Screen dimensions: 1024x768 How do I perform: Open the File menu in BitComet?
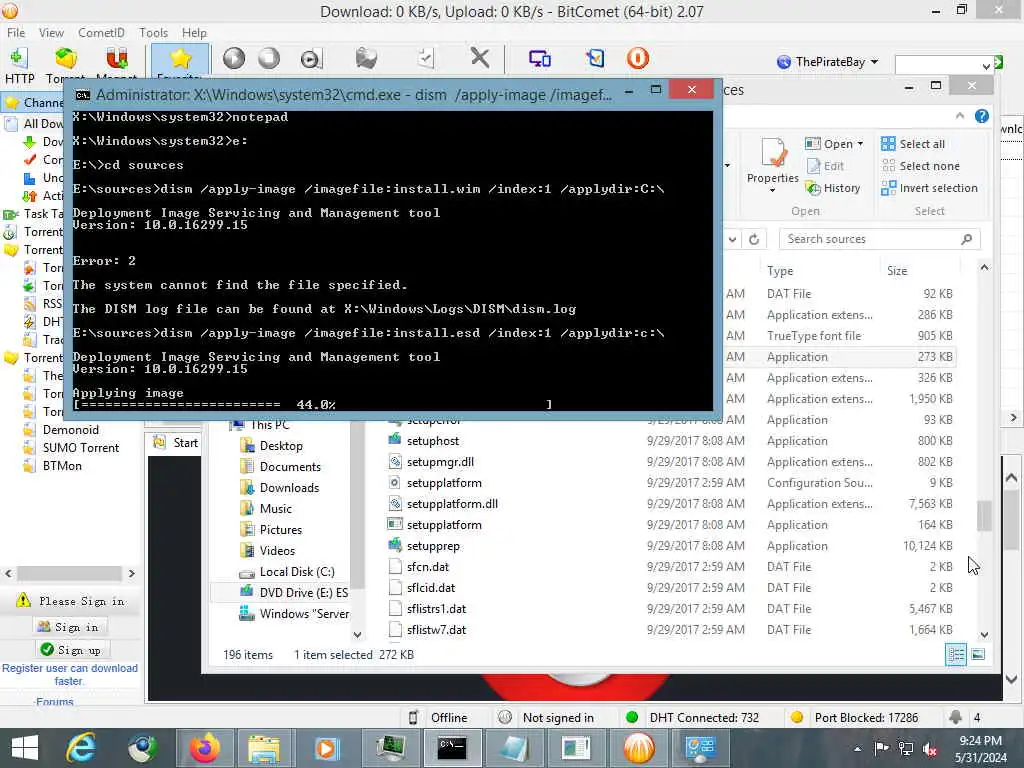[16, 33]
